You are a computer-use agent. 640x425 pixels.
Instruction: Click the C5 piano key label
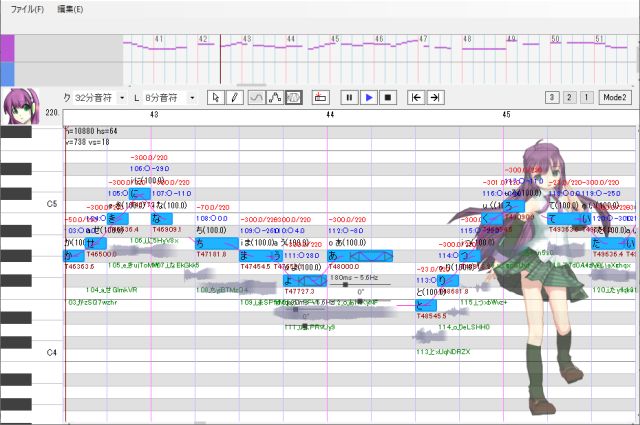[x=52, y=204]
